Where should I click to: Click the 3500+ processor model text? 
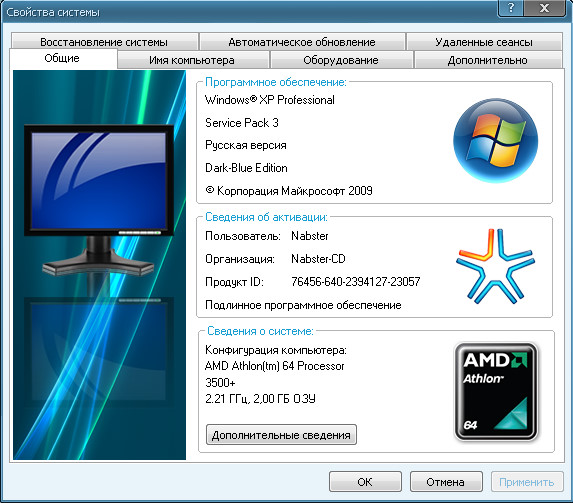[220, 383]
